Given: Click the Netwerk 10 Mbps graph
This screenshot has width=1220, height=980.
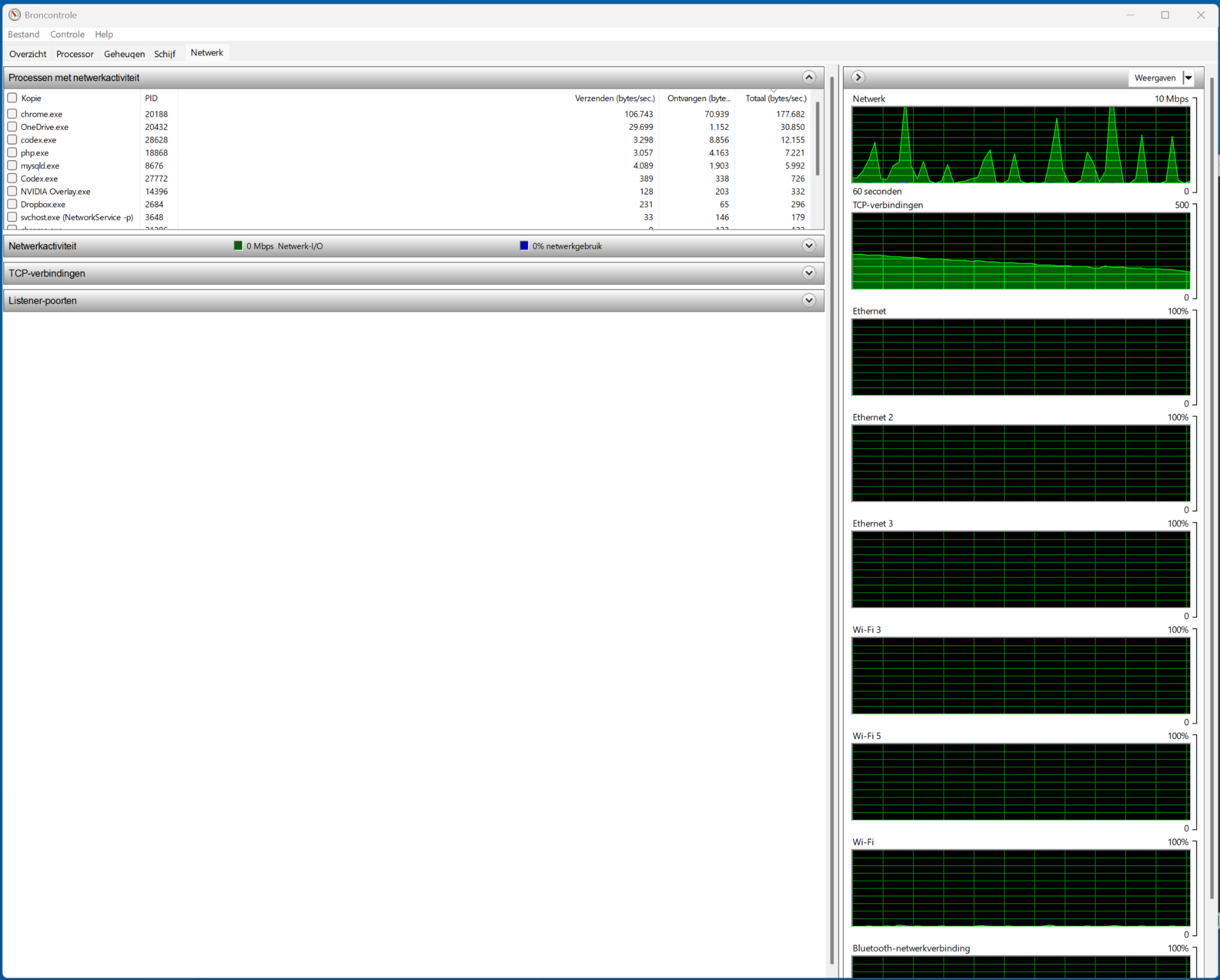Looking at the screenshot, I should coord(1021,145).
